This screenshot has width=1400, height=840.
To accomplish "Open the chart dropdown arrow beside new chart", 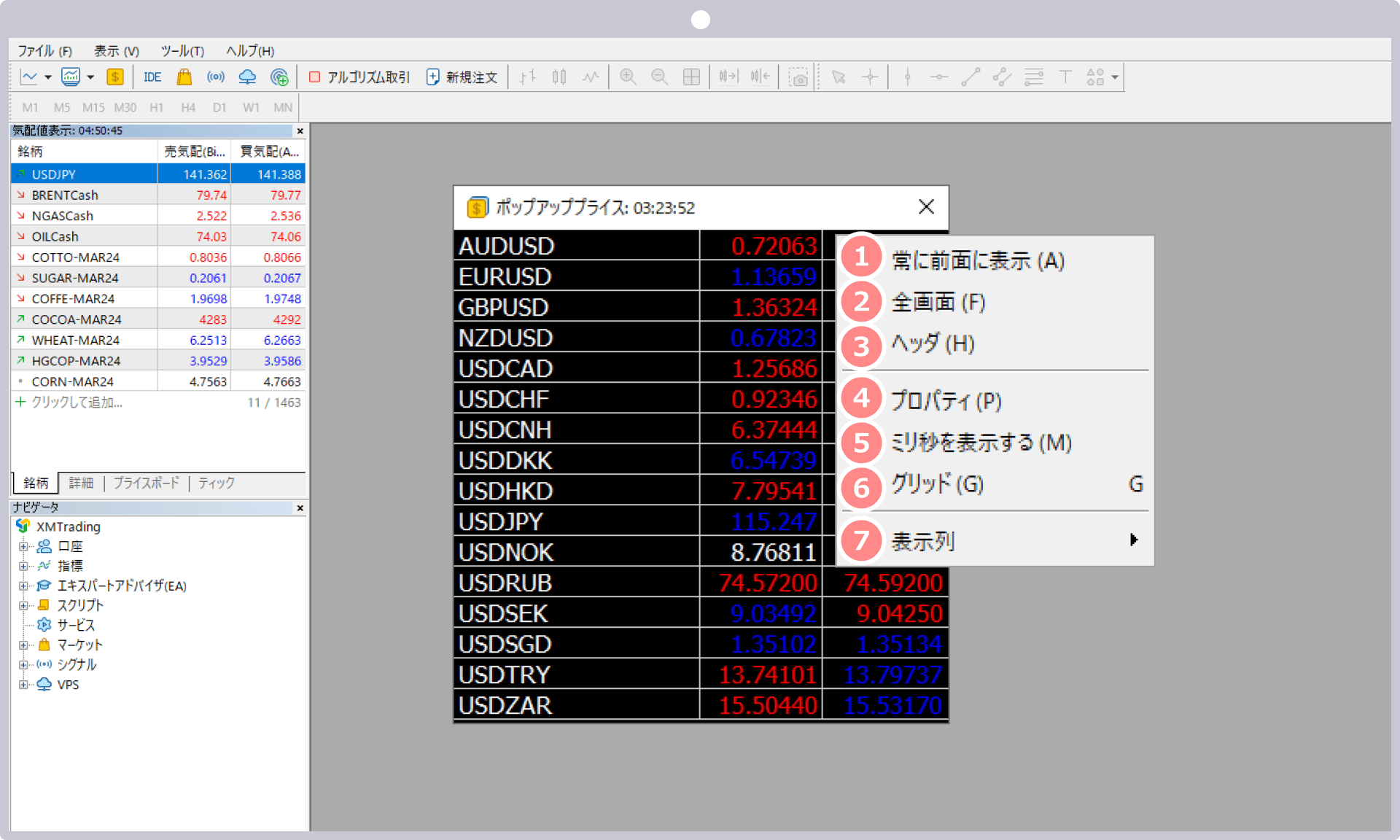I will pyautogui.click(x=47, y=77).
